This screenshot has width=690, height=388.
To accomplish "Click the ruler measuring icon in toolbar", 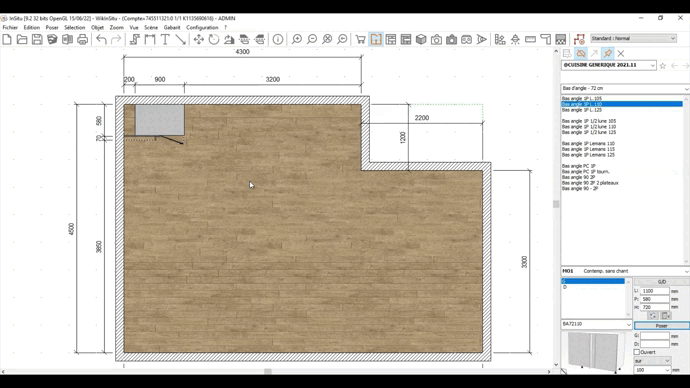I will tap(530, 39).
